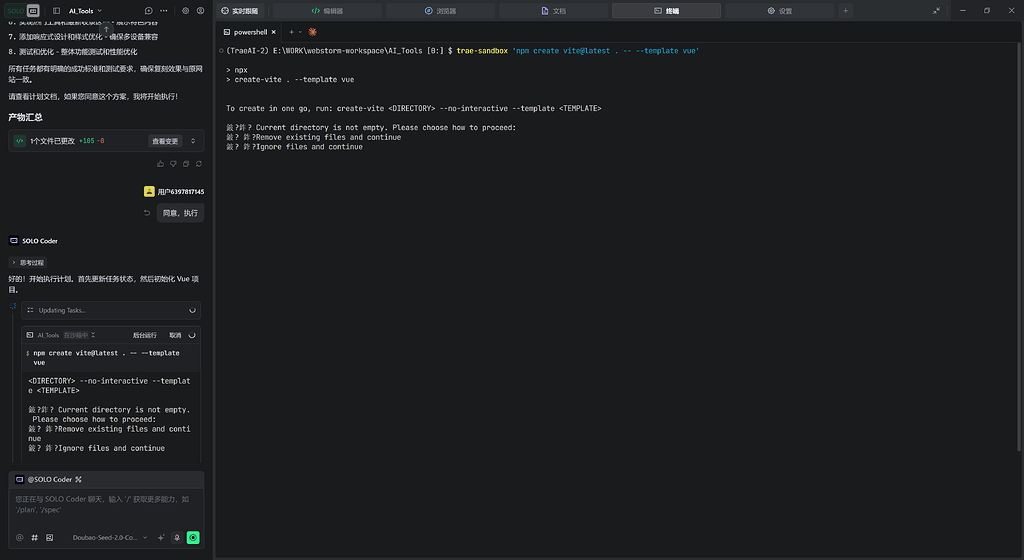Click the 后台运行 button

coord(144,335)
